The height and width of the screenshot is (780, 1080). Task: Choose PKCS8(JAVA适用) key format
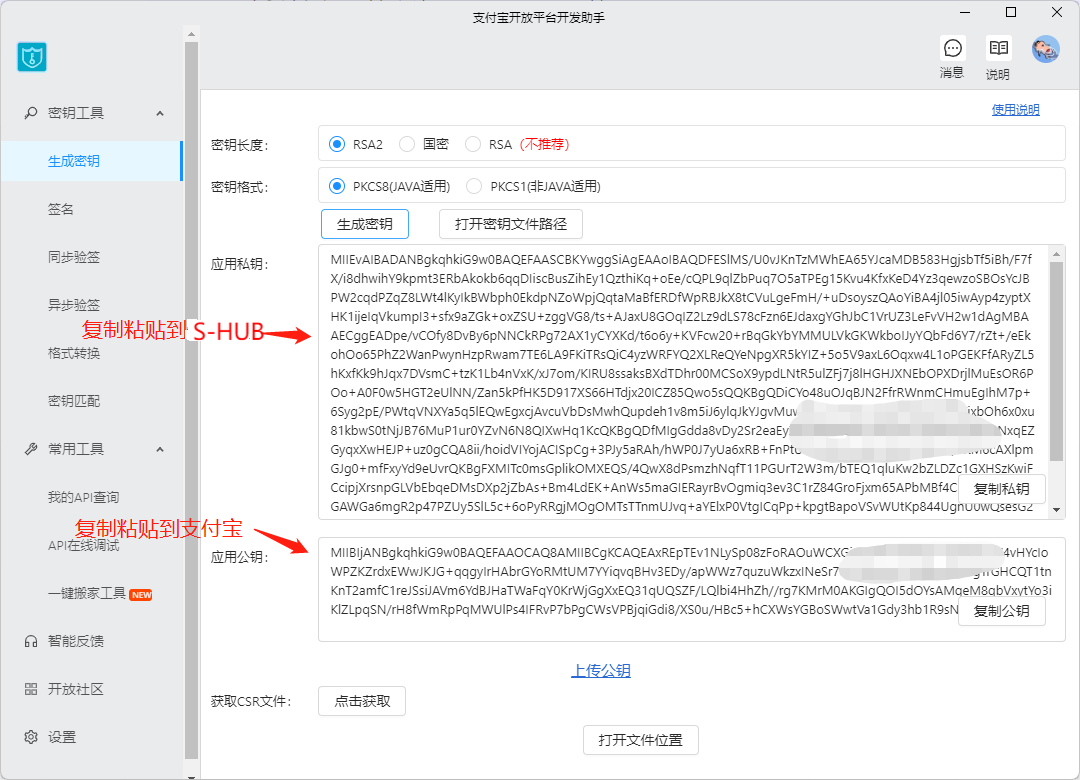pyautogui.click(x=337, y=186)
